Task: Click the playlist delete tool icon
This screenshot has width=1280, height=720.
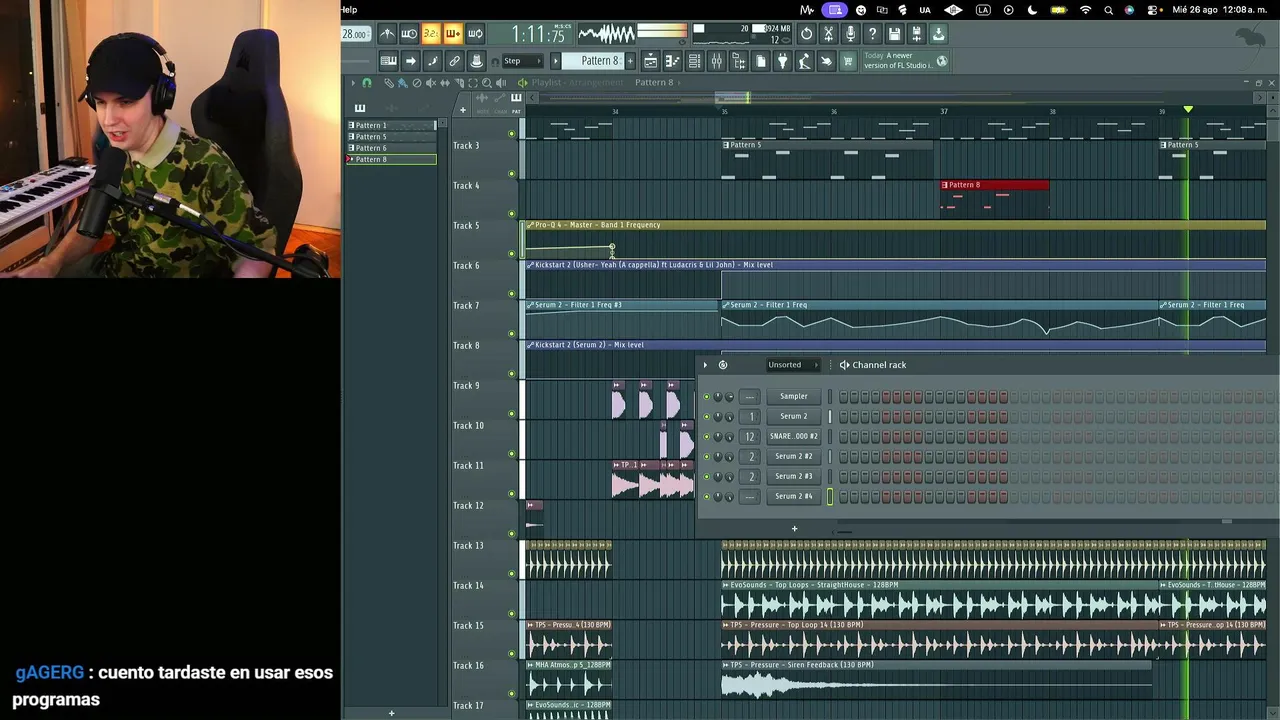Action: (x=417, y=83)
